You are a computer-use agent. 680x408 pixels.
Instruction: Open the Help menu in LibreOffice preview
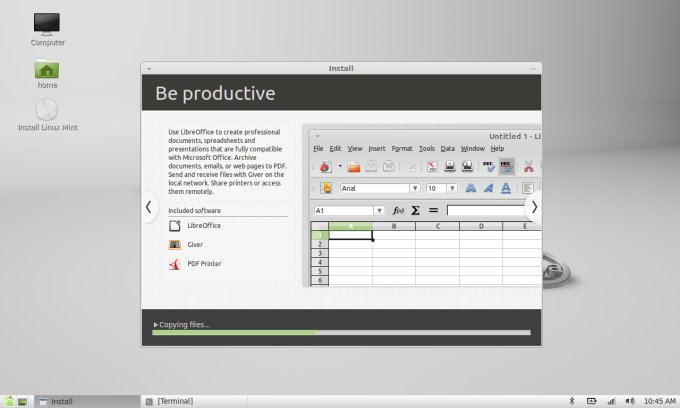click(497, 148)
